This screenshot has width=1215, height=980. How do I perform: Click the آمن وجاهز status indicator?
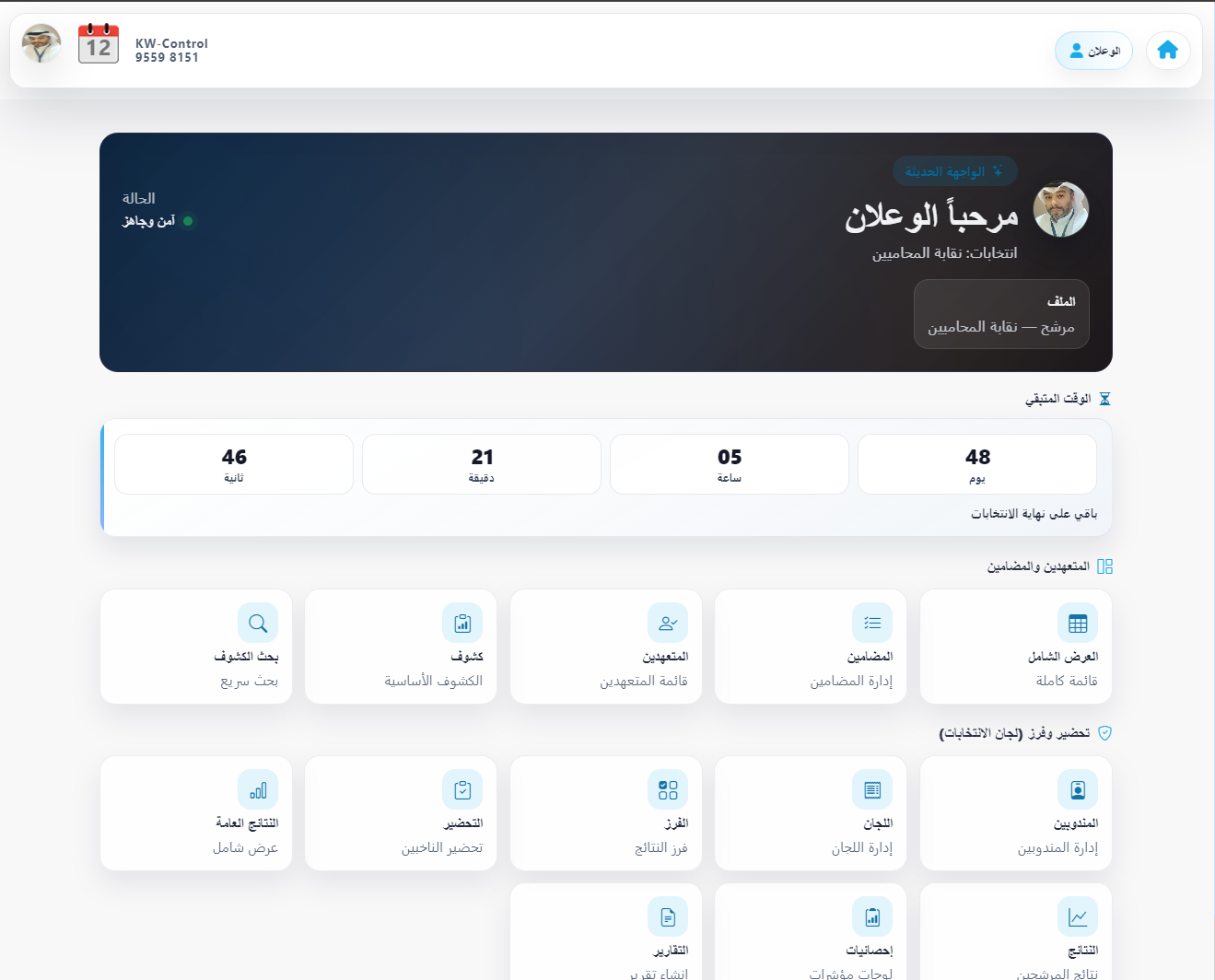click(158, 220)
